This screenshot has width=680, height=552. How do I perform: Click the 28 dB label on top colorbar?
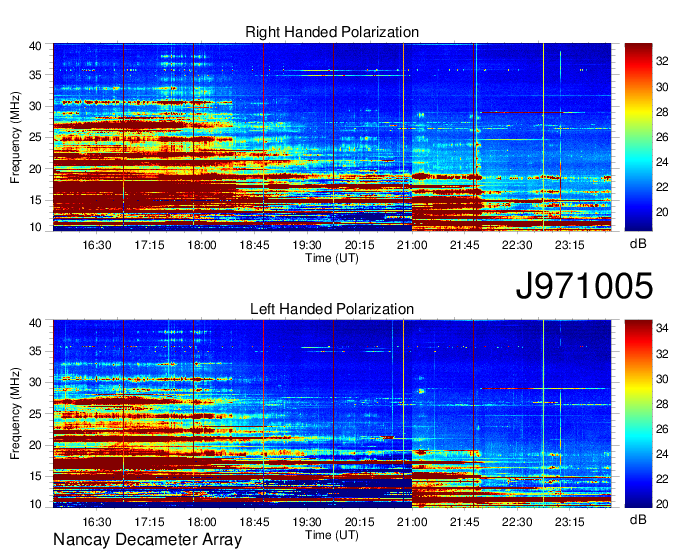tap(662, 112)
